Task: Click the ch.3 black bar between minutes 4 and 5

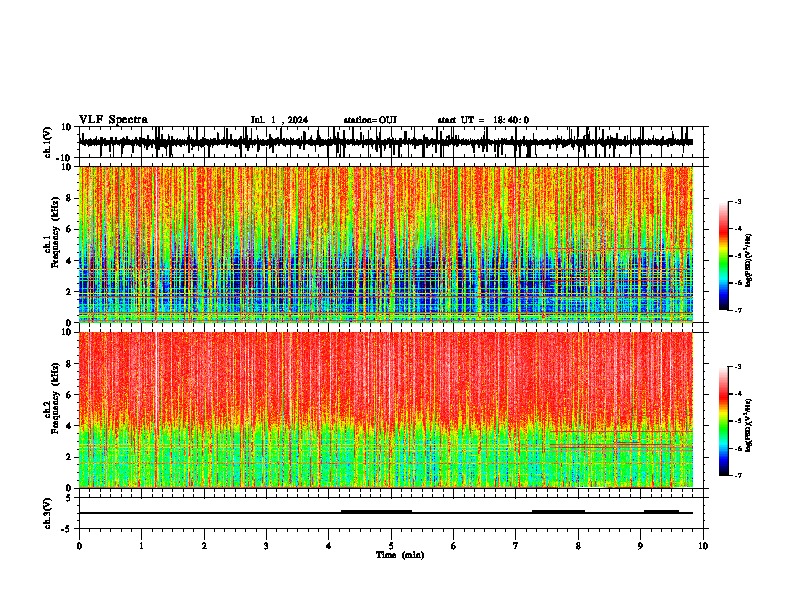Action: [377, 512]
